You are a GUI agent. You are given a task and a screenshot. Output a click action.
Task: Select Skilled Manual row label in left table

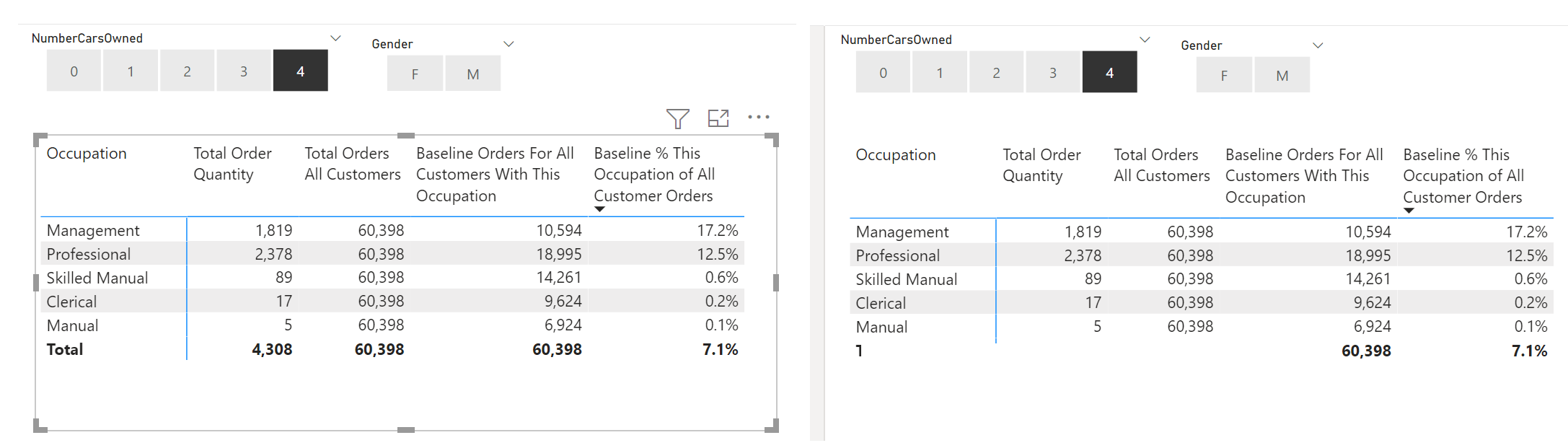pos(97,278)
